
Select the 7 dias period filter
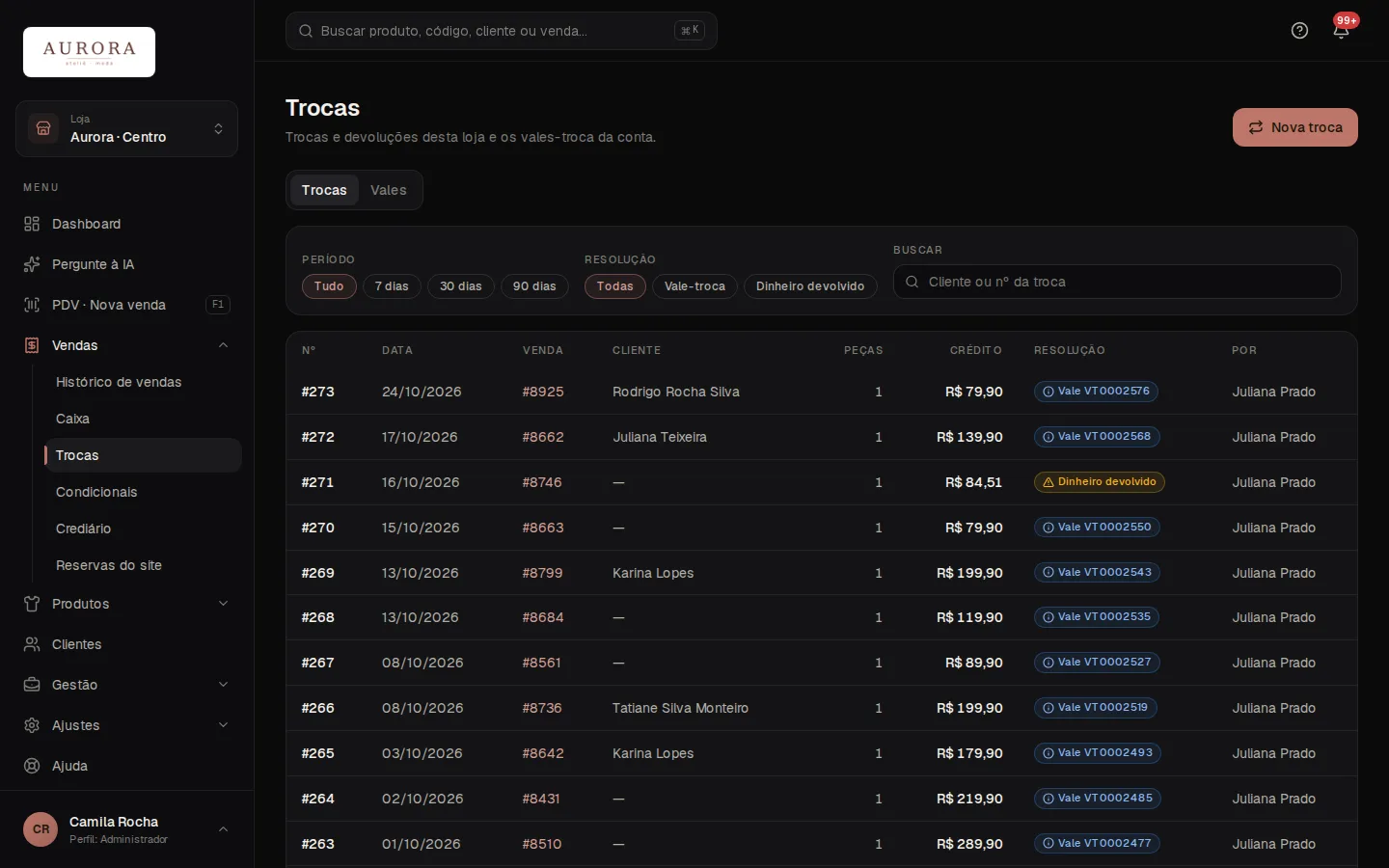click(x=392, y=286)
